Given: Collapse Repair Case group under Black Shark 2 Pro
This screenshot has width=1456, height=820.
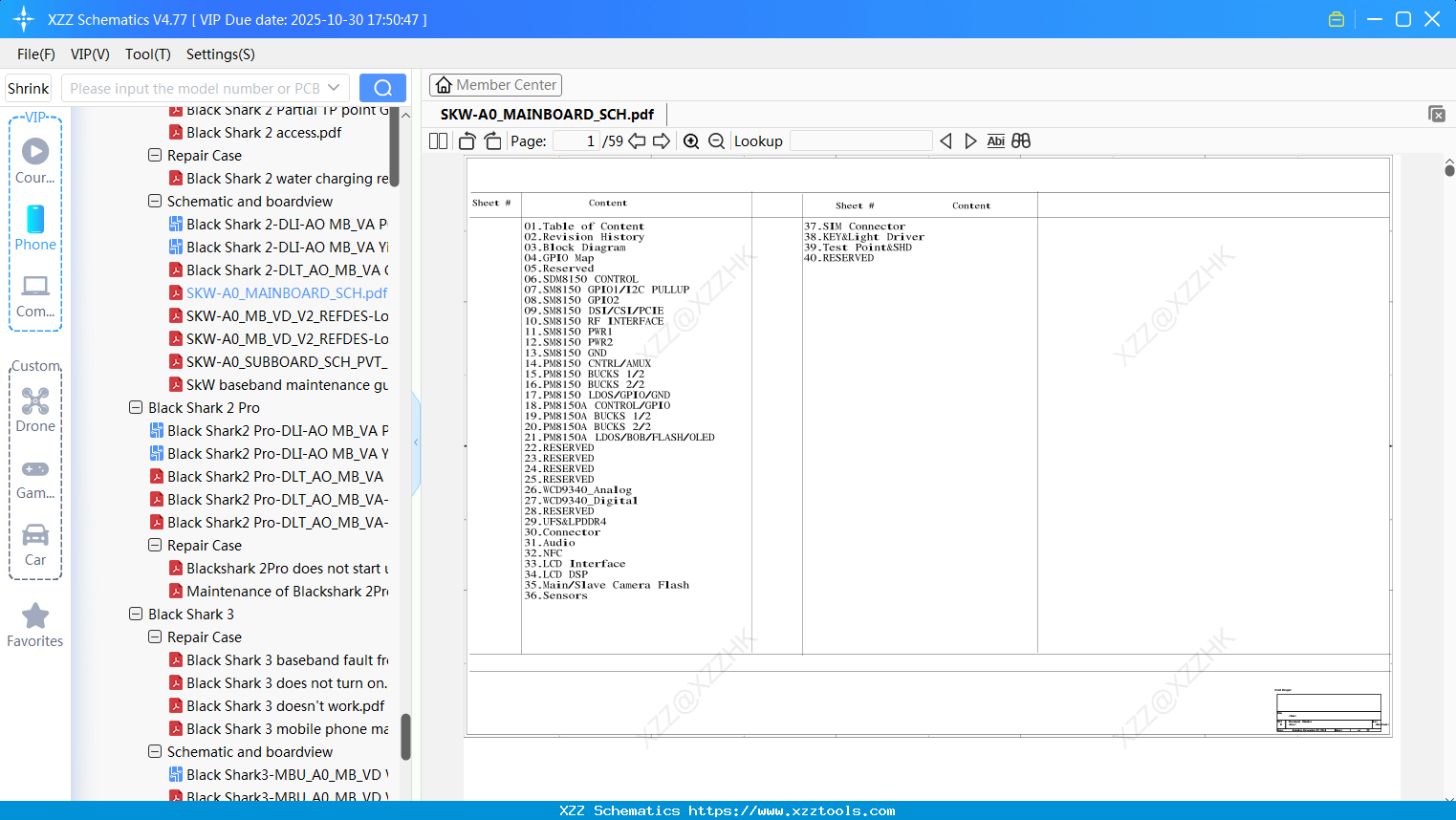Looking at the screenshot, I should click(155, 545).
